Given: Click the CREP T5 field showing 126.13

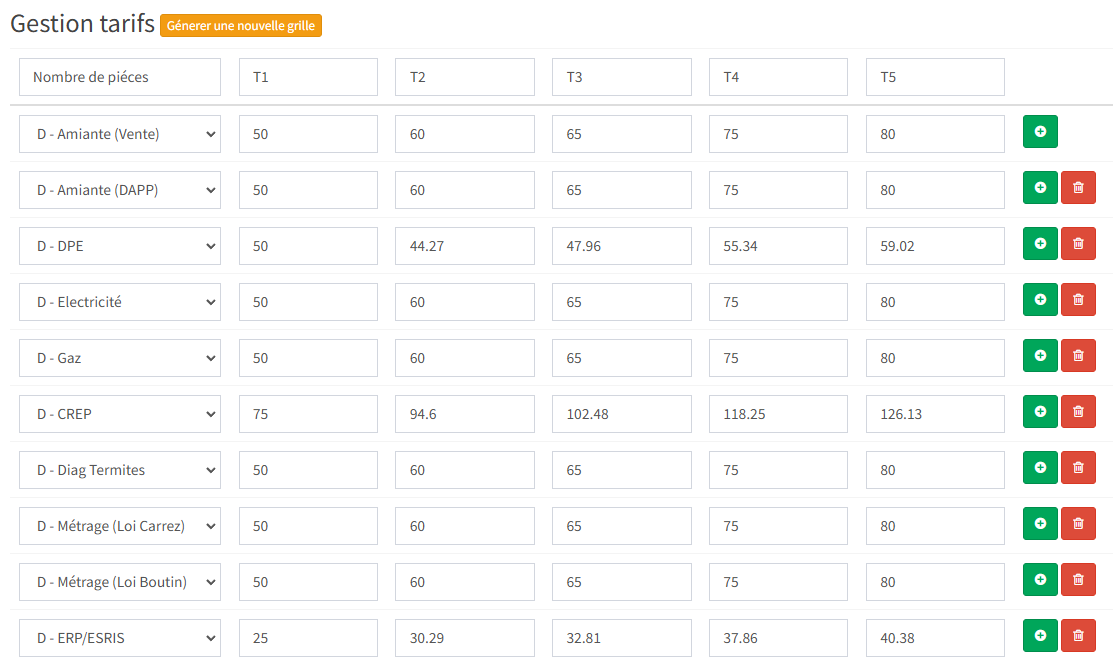Looking at the screenshot, I should [935, 414].
